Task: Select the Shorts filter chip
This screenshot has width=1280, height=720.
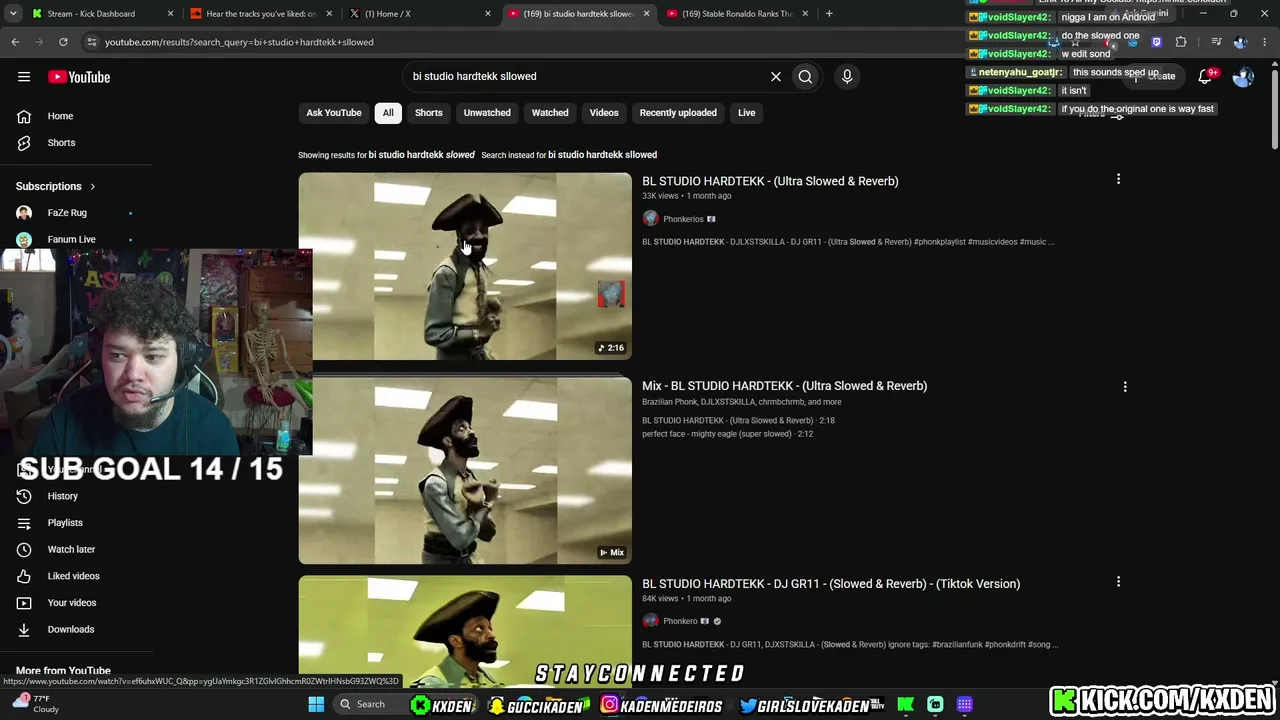Action: 428,113
